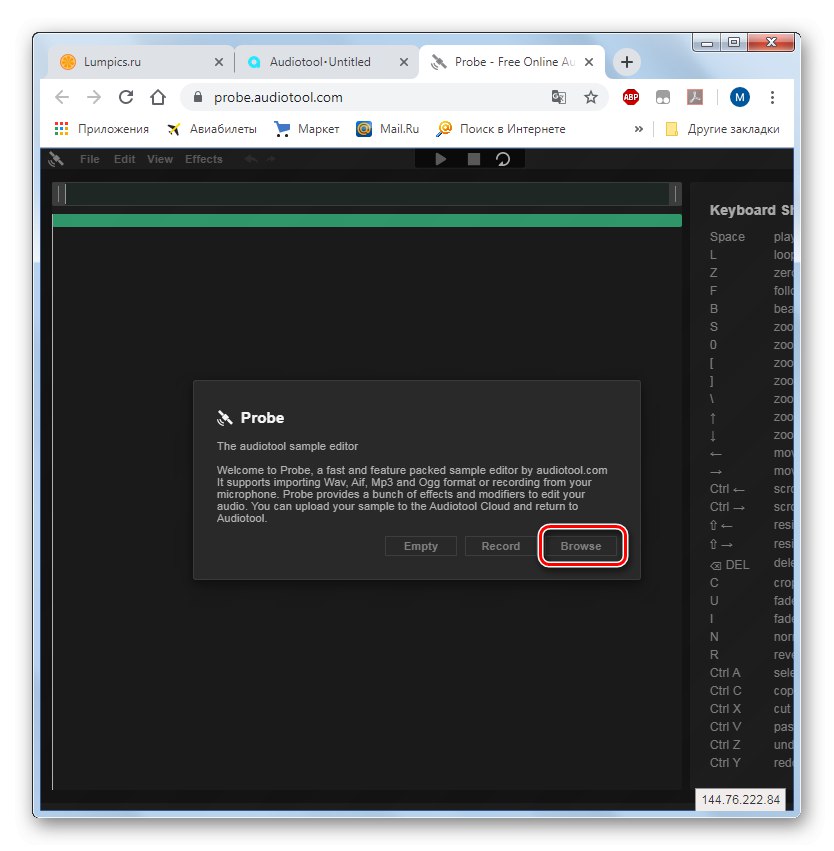
Task: Click the Keyboard shortcuts heading
Action: [x=751, y=210]
